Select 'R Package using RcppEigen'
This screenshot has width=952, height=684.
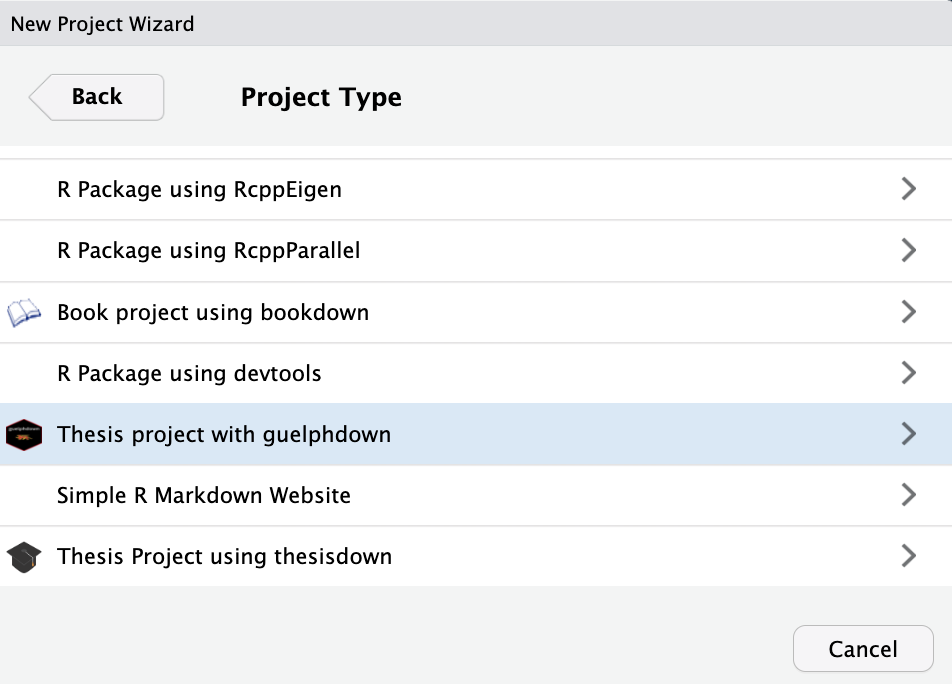pos(476,189)
